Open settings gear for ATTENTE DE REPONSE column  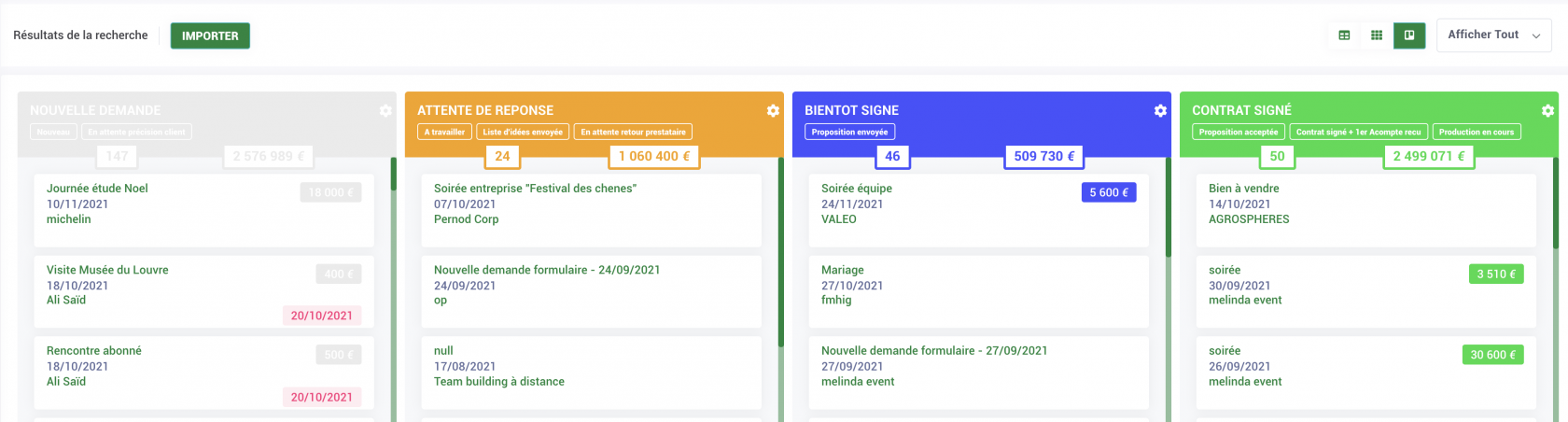(x=773, y=111)
